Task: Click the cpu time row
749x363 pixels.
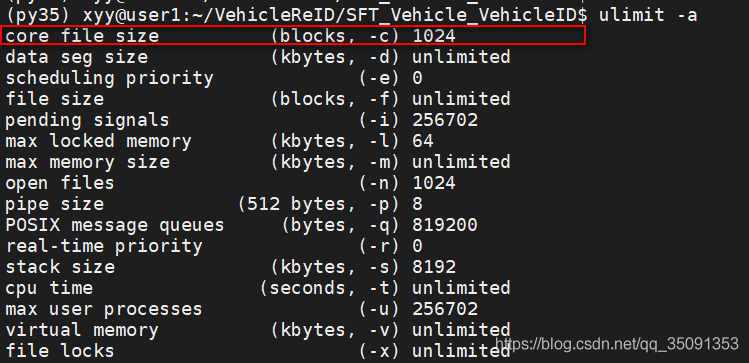Action: coord(258,288)
